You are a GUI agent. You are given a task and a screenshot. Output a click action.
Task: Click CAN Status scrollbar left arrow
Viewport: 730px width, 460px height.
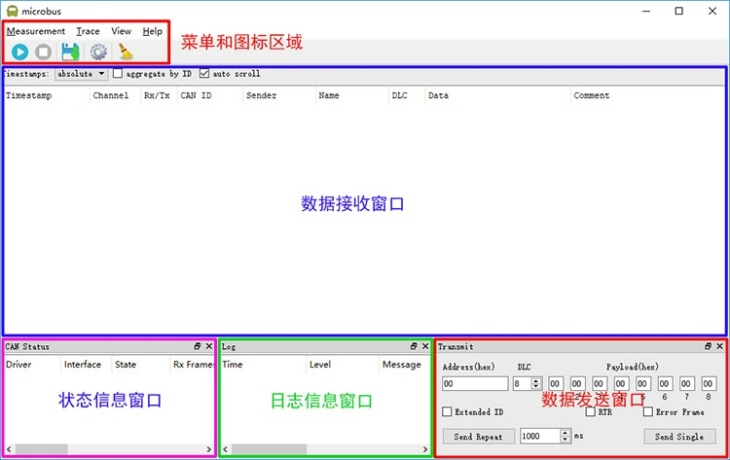pyautogui.click(x=8, y=449)
